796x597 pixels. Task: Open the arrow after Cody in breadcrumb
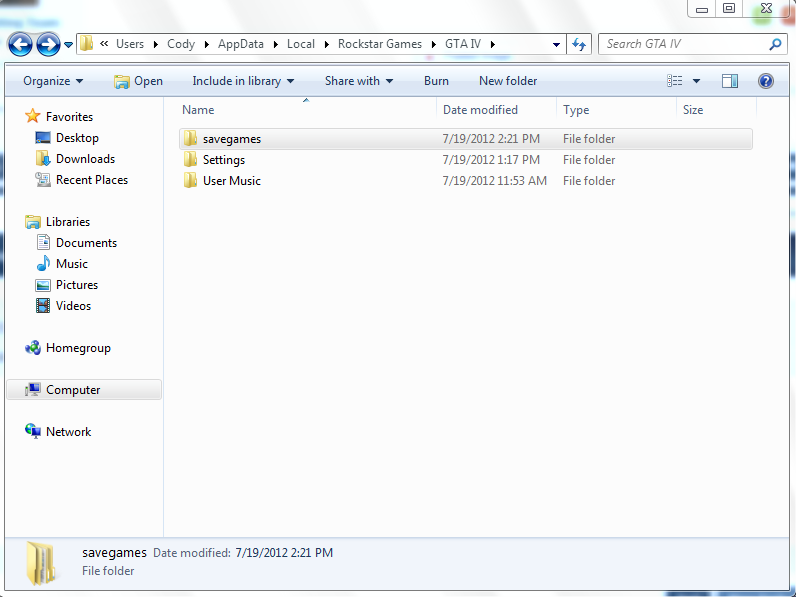(x=207, y=45)
